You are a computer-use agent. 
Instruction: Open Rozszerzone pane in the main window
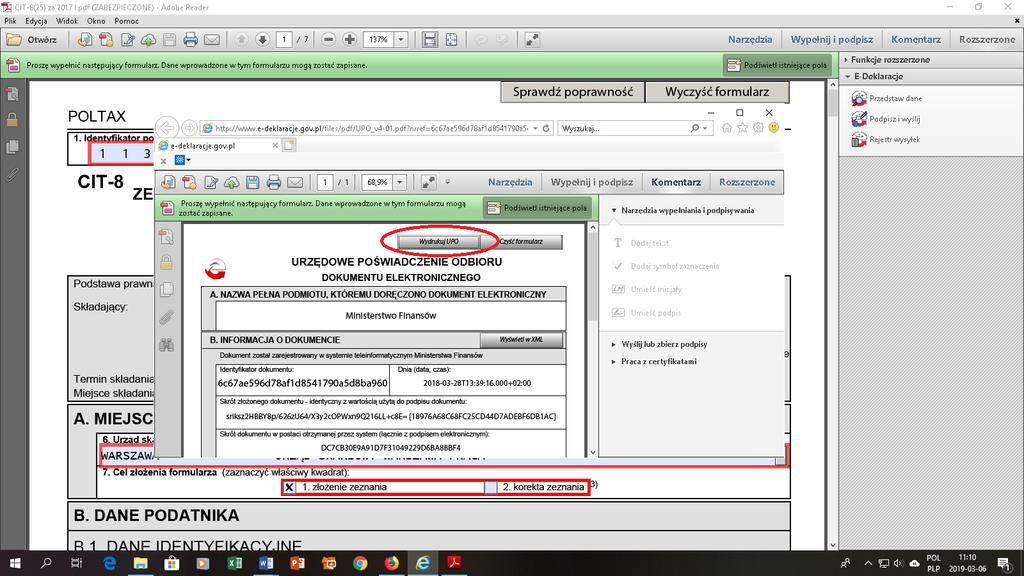pyautogui.click(x=987, y=40)
